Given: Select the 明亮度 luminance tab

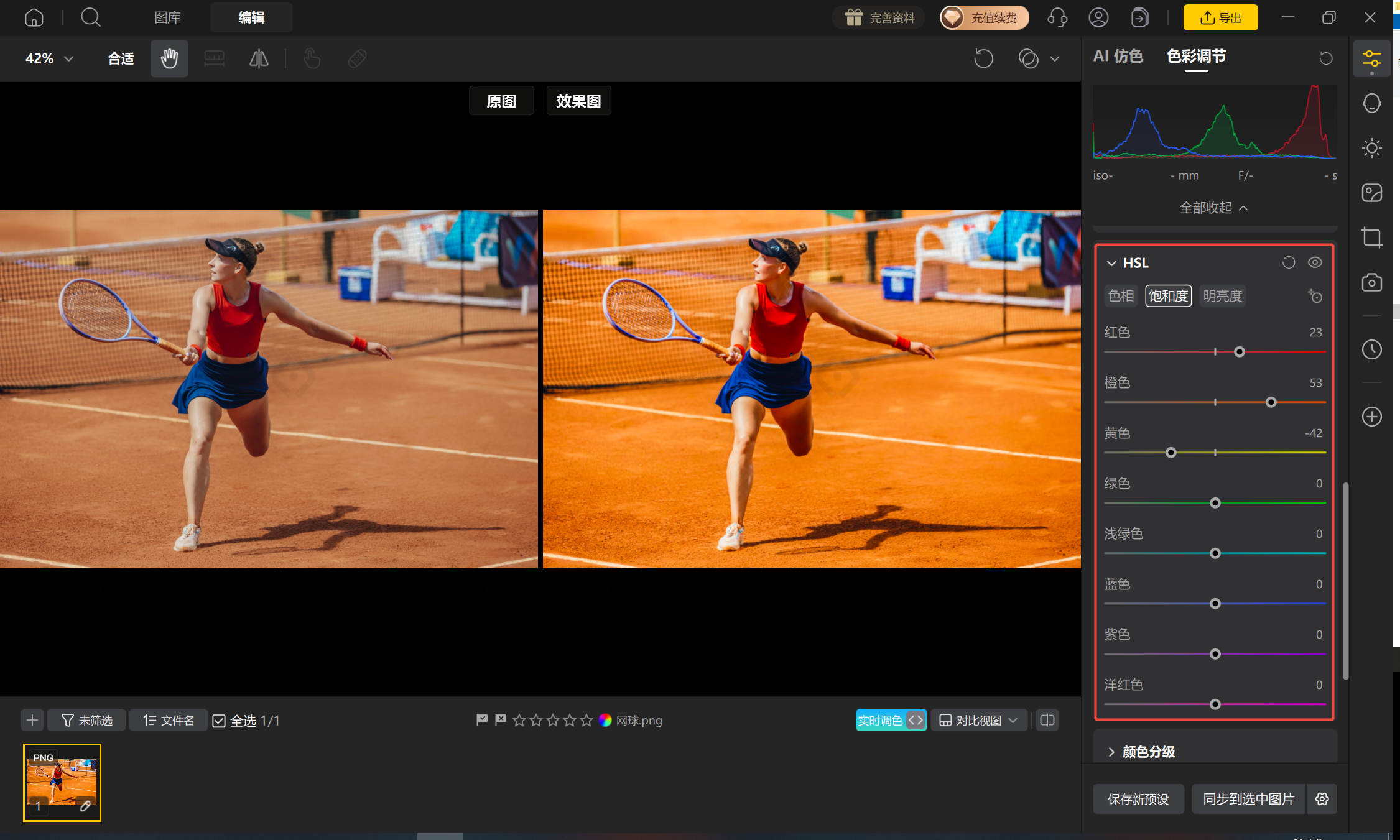Looking at the screenshot, I should [1222, 296].
